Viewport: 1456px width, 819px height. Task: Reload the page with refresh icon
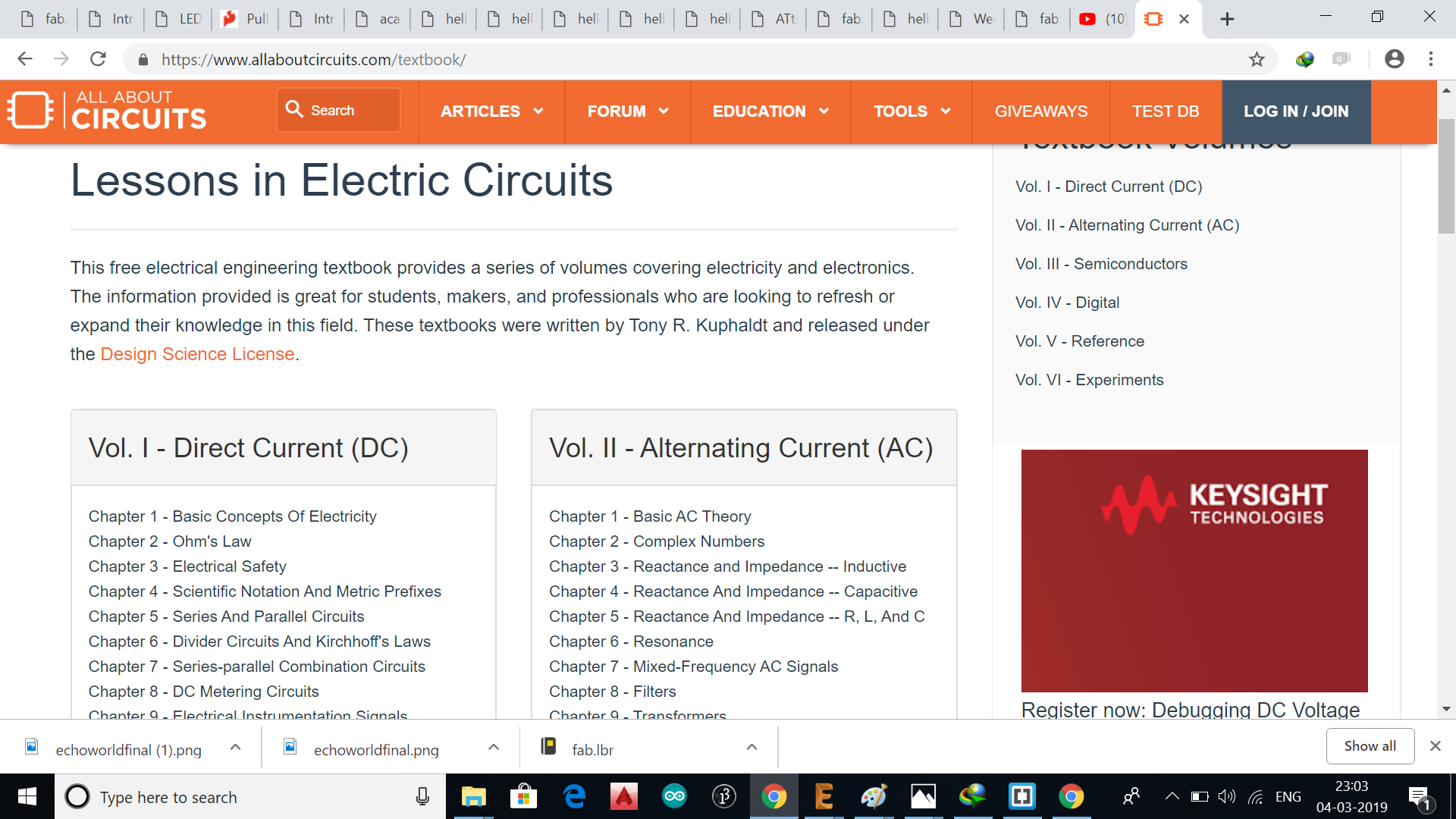click(x=98, y=59)
